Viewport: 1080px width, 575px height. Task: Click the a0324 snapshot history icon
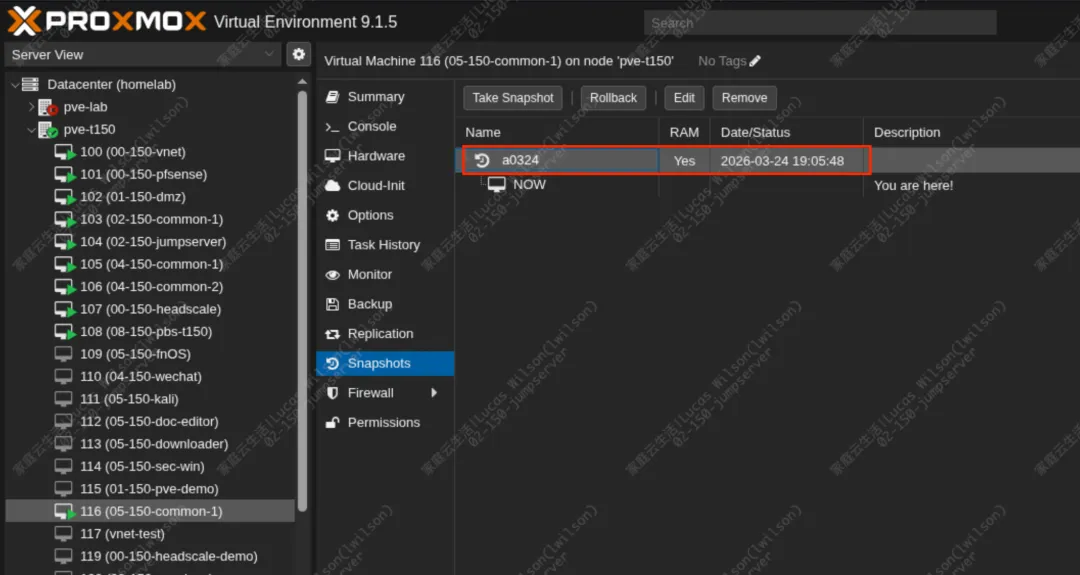click(481, 160)
